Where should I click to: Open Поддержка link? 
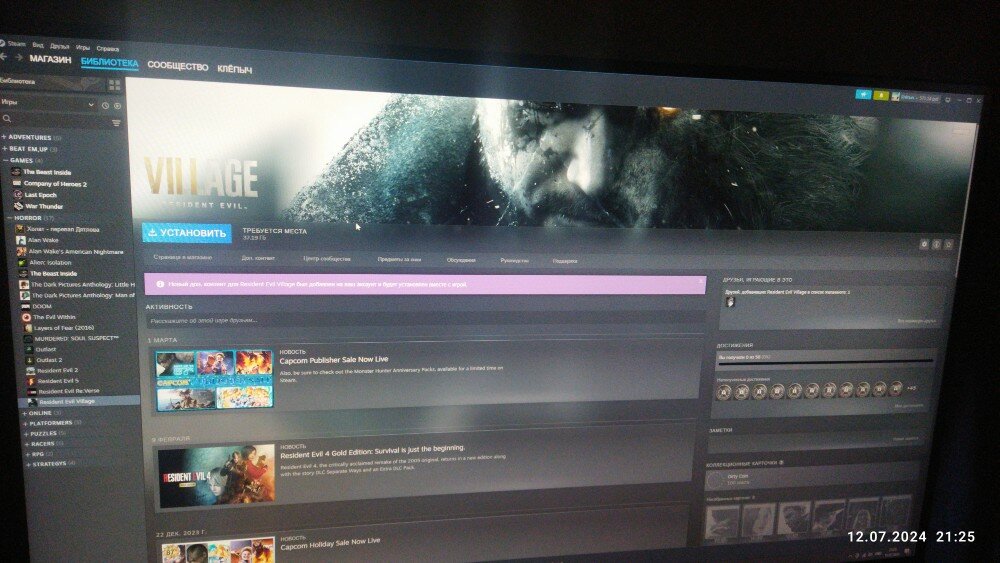pyautogui.click(x=565, y=261)
